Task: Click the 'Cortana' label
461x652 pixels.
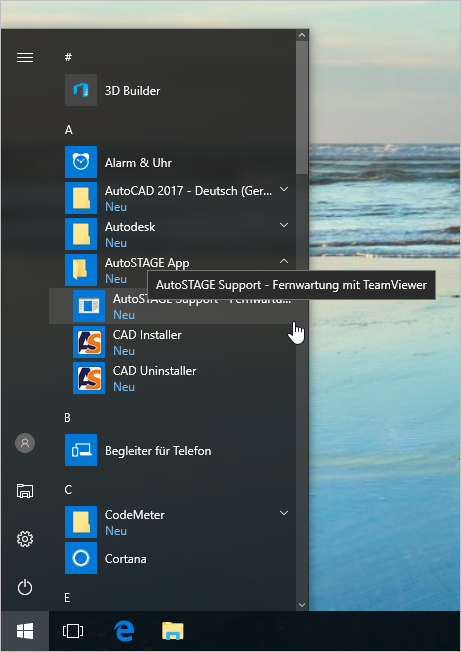Action: coord(126,559)
